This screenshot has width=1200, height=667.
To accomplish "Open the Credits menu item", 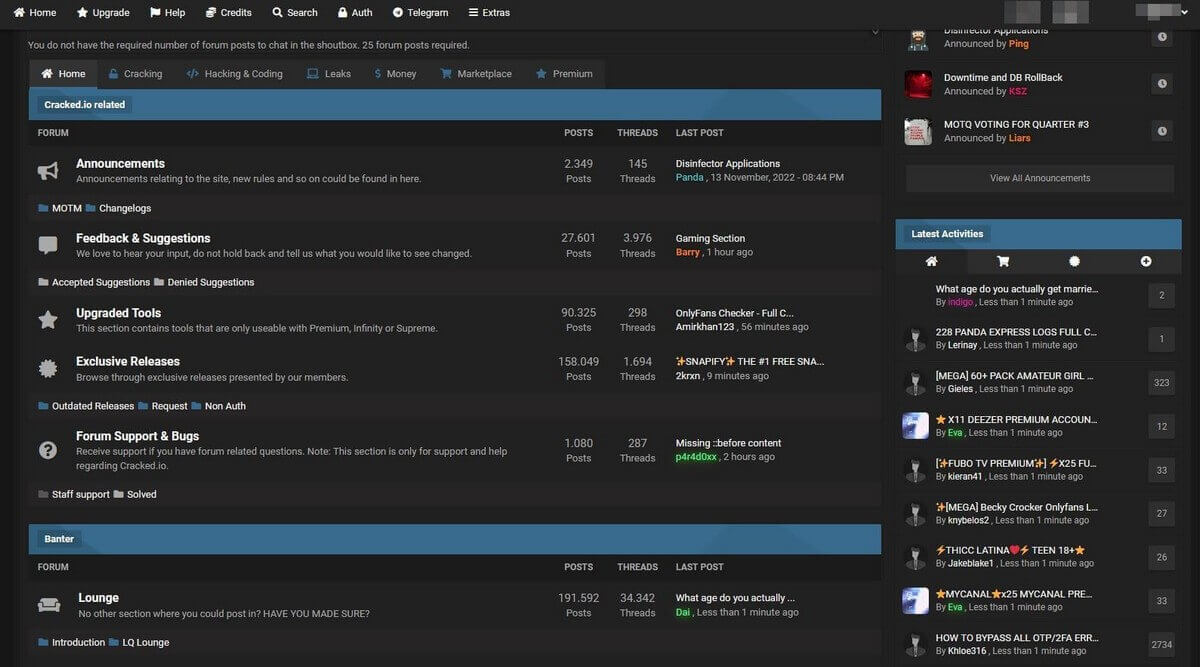I will coord(228,12).
